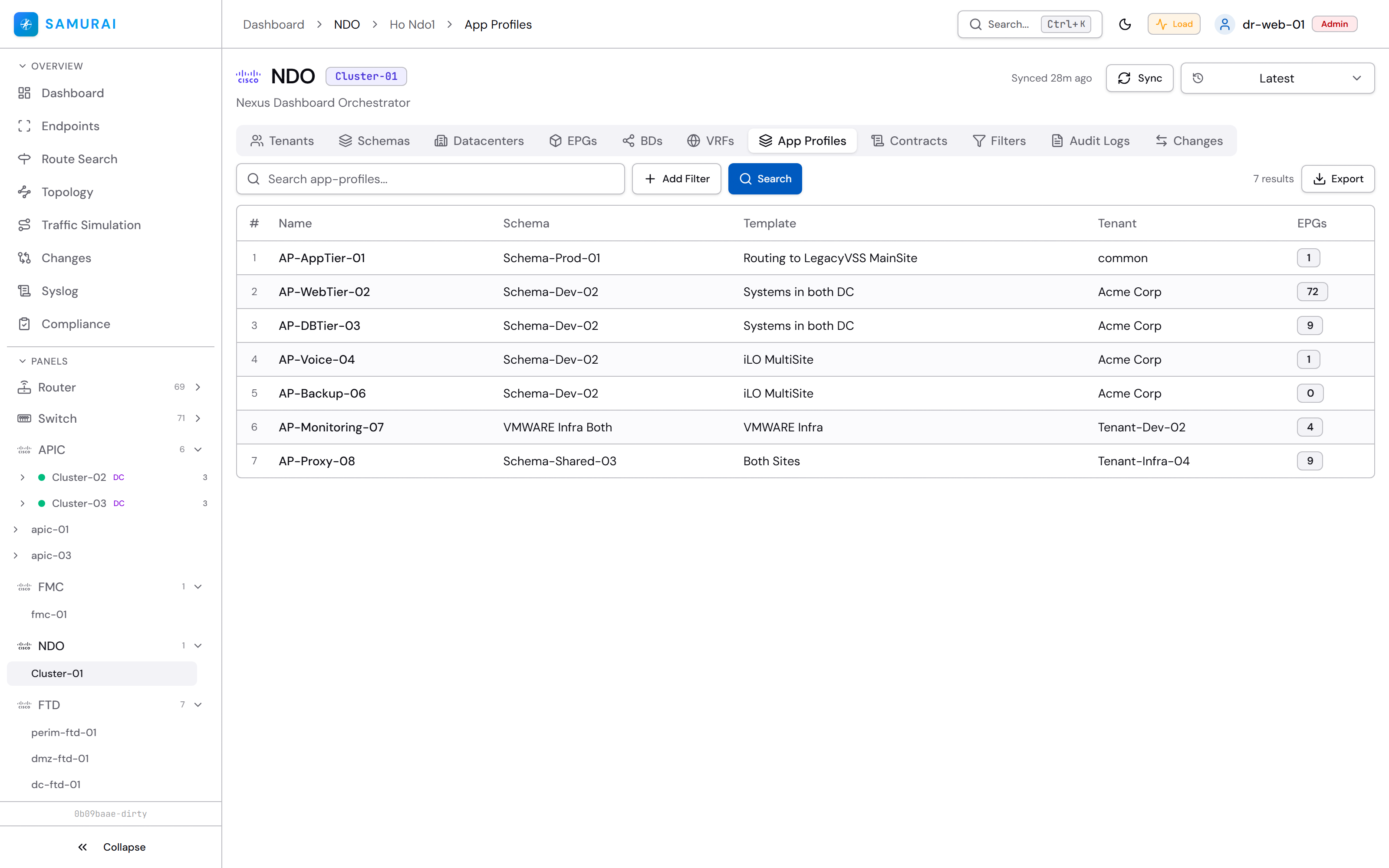
Task: Open the user avatar icon
Action: (1225, 24)
